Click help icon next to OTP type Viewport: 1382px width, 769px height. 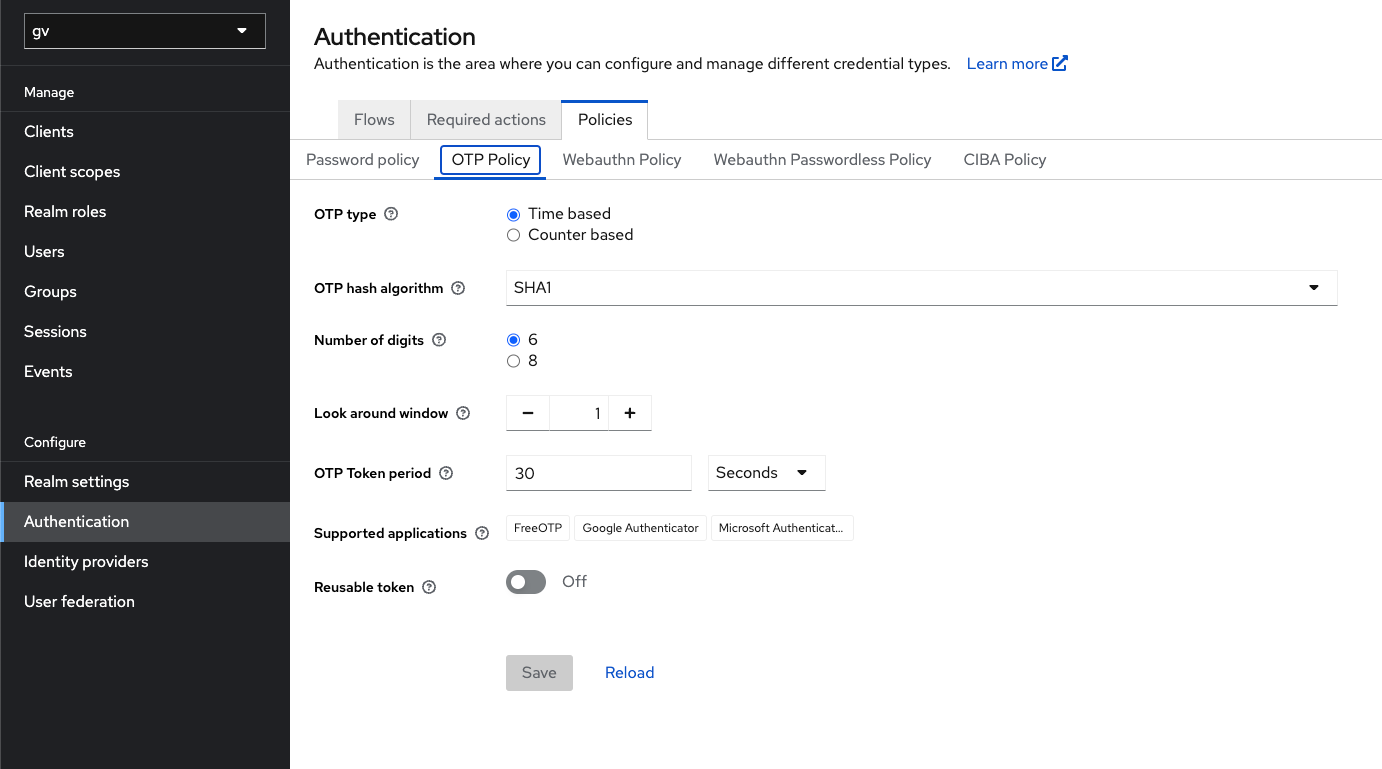click(x=391, y=214)
